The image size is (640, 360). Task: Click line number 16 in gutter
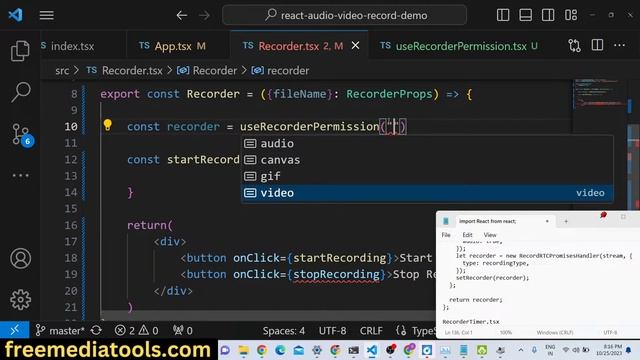point(71,225)
